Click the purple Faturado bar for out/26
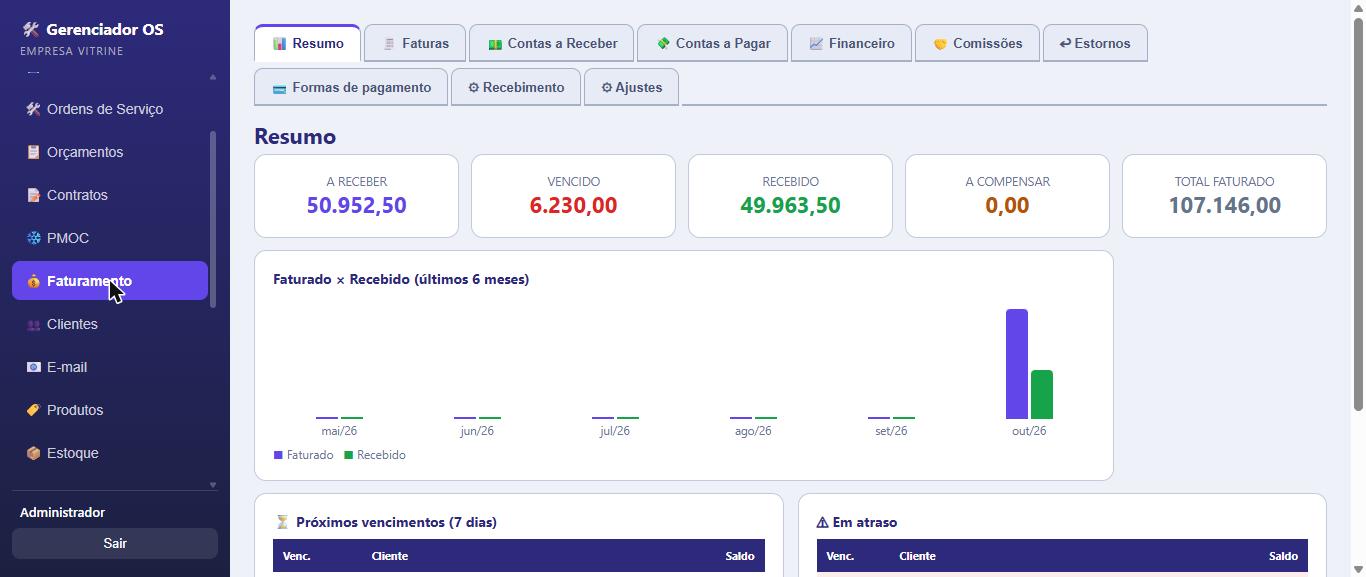Viewport: 1366px width, 577px height. click(x=1017, y=364)
